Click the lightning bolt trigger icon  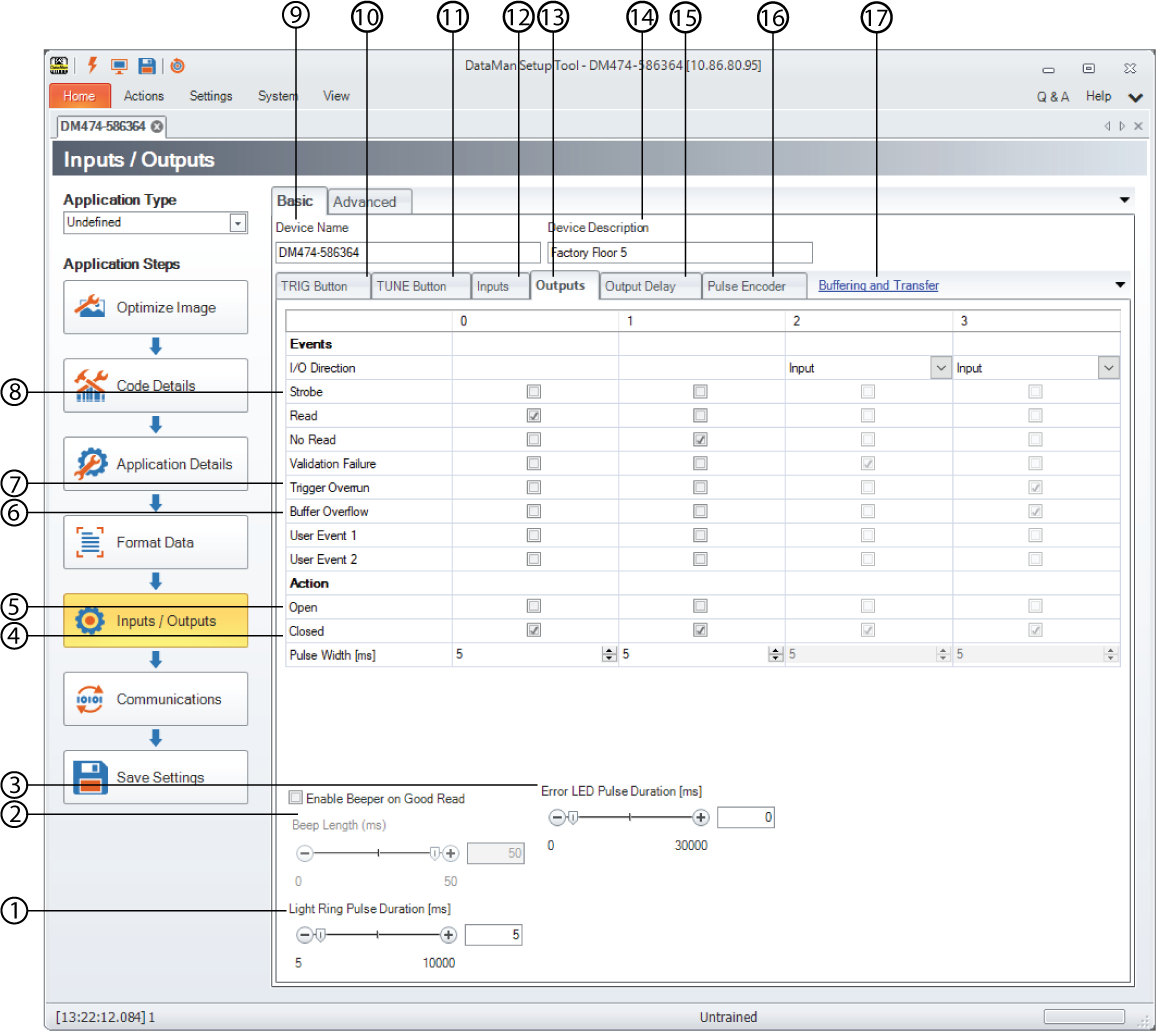(92, 67)
